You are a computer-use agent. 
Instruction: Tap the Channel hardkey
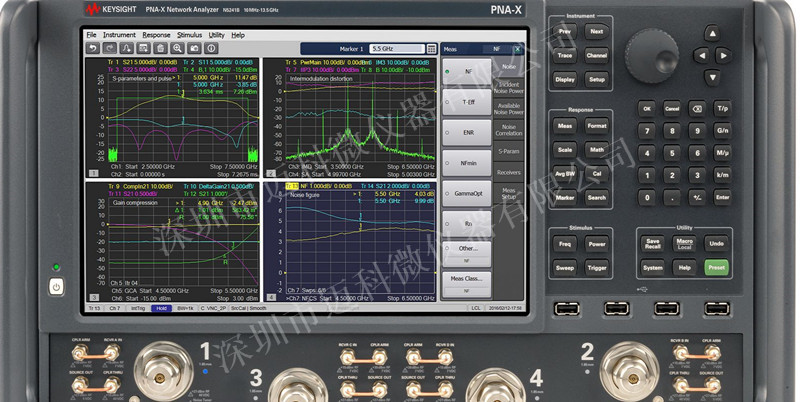[596, 56]
